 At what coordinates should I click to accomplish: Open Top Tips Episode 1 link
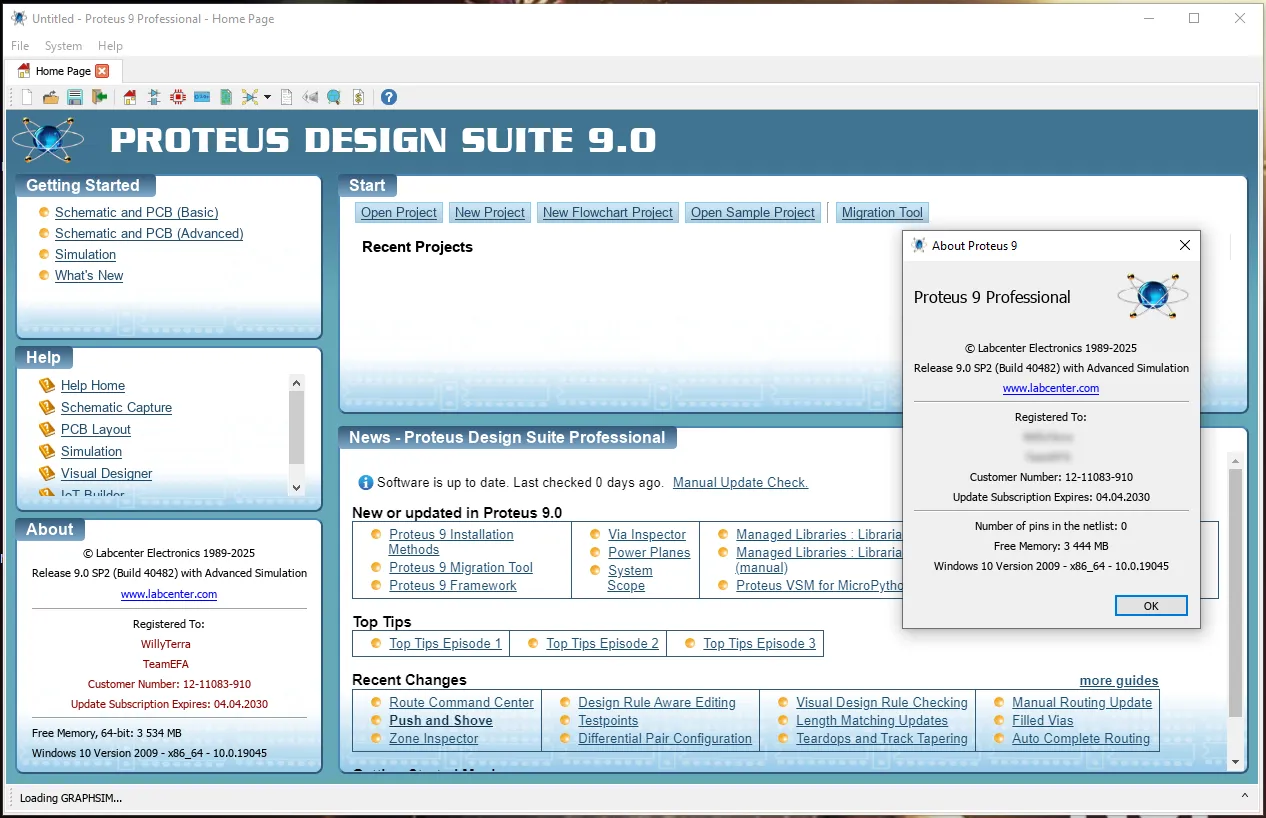click(x=445, y=643)
